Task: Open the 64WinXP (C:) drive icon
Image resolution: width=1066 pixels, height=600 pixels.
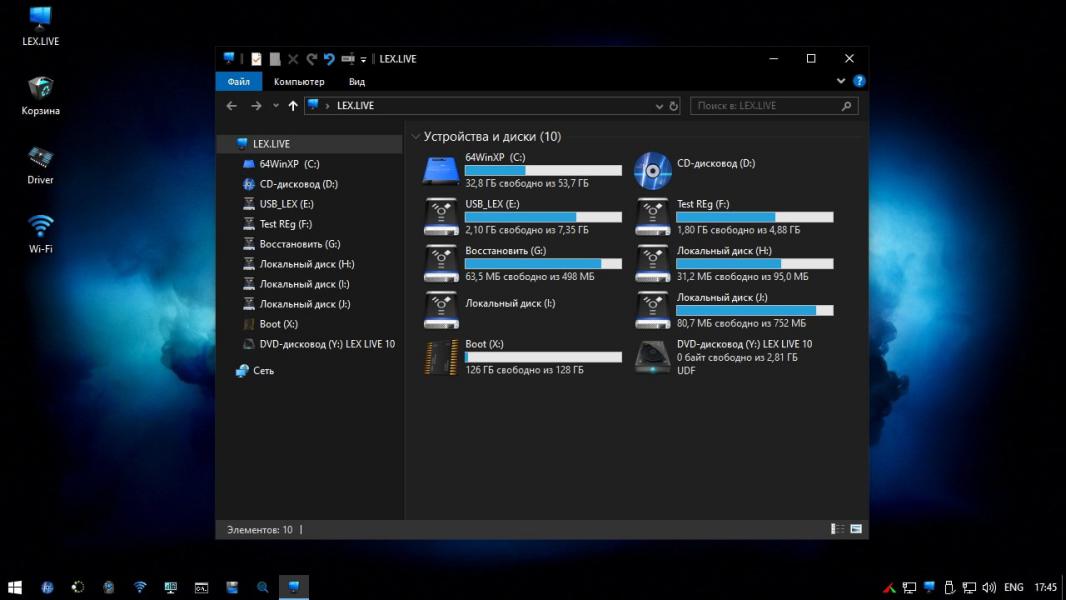Action: (441, 170)
